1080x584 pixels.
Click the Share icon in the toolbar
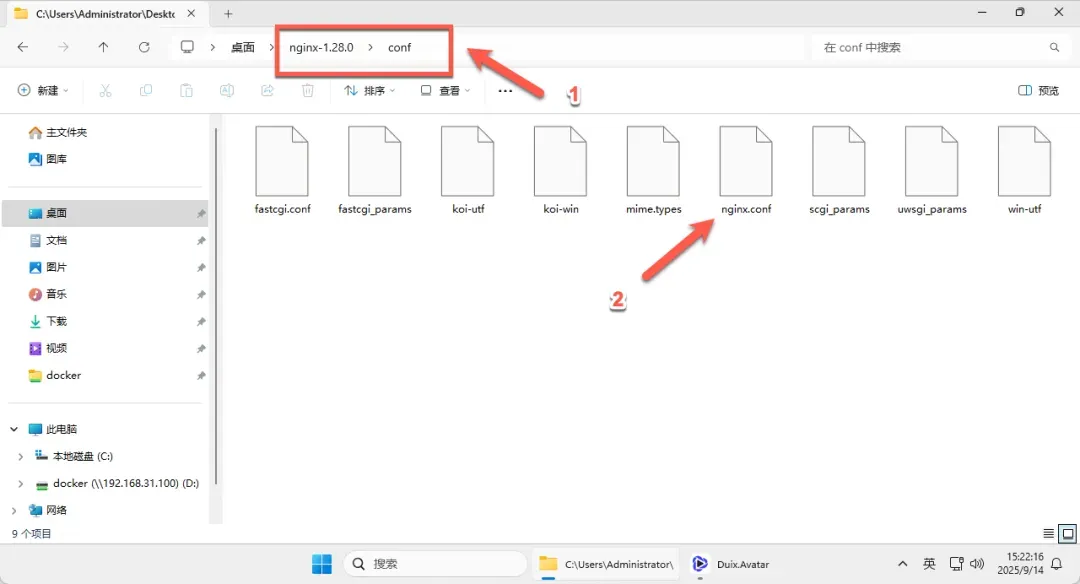pyautogui.click(x=267, y=90)
